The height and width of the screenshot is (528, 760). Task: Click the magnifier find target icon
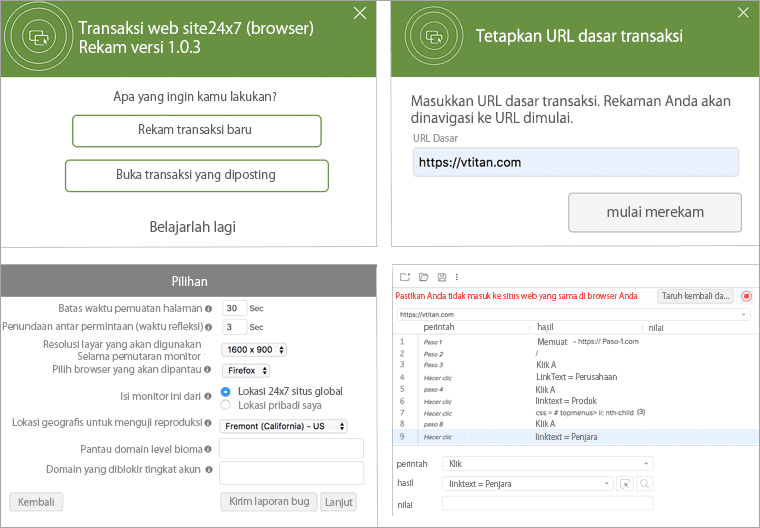tap(644, 483)
